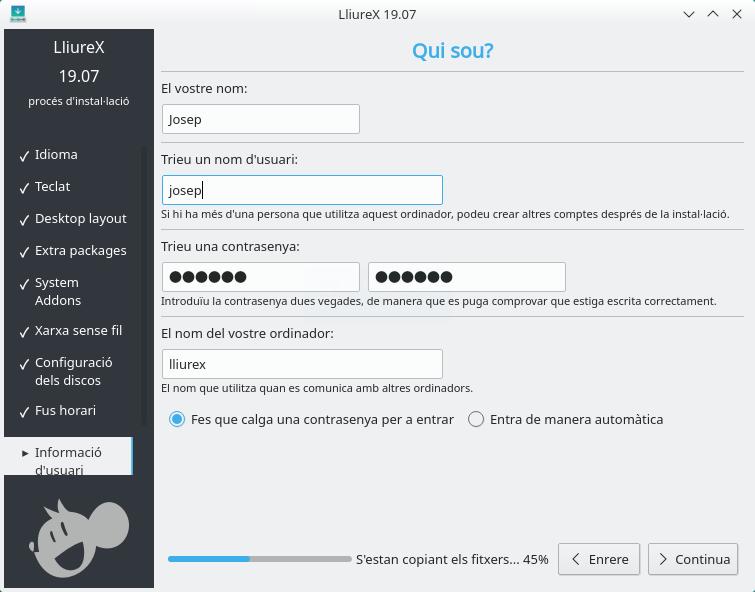
Task: Minimize the LliureX 19.07 window
Action: point(689,14)
